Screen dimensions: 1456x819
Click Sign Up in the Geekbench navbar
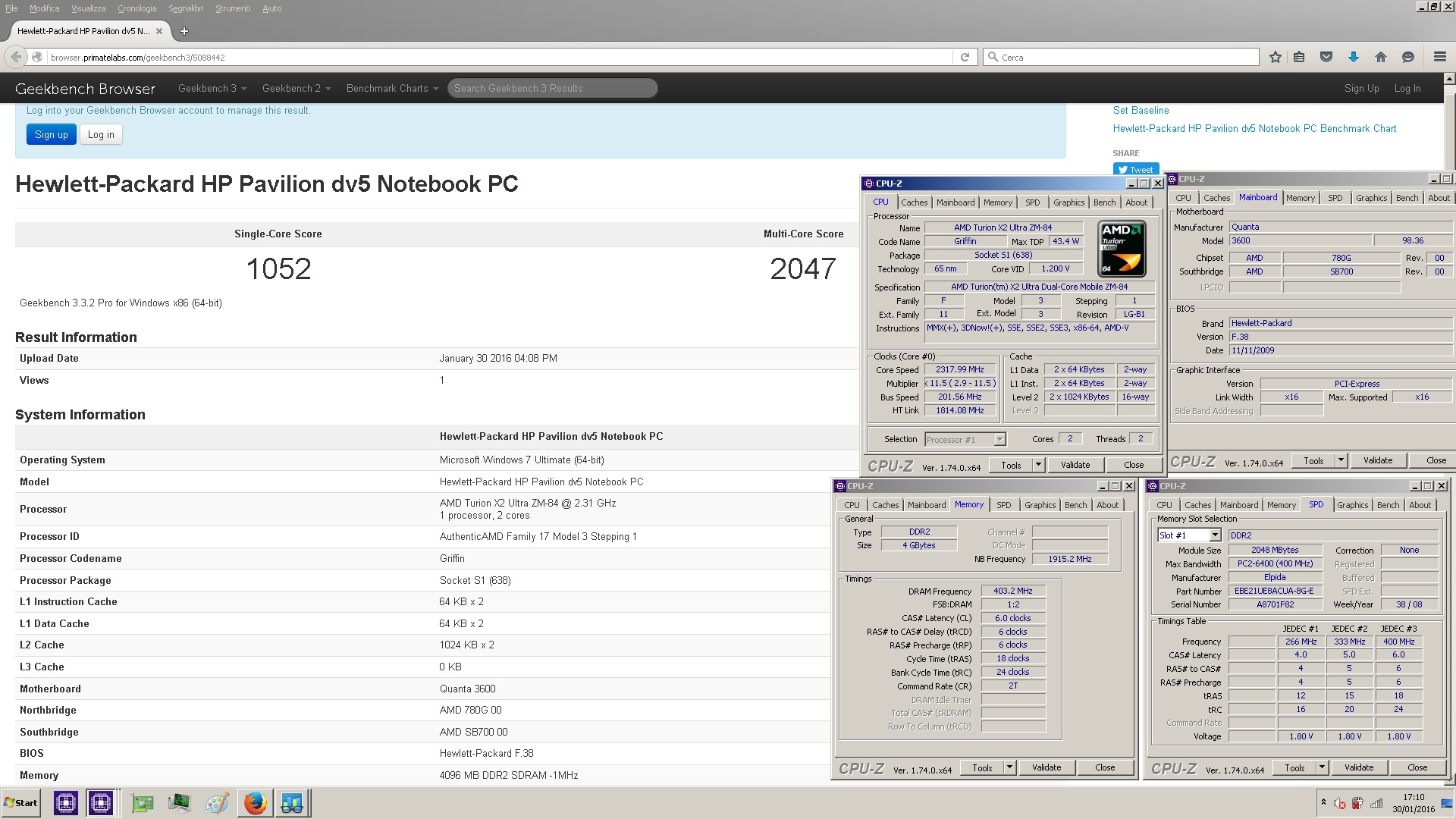coord(1361,88)
